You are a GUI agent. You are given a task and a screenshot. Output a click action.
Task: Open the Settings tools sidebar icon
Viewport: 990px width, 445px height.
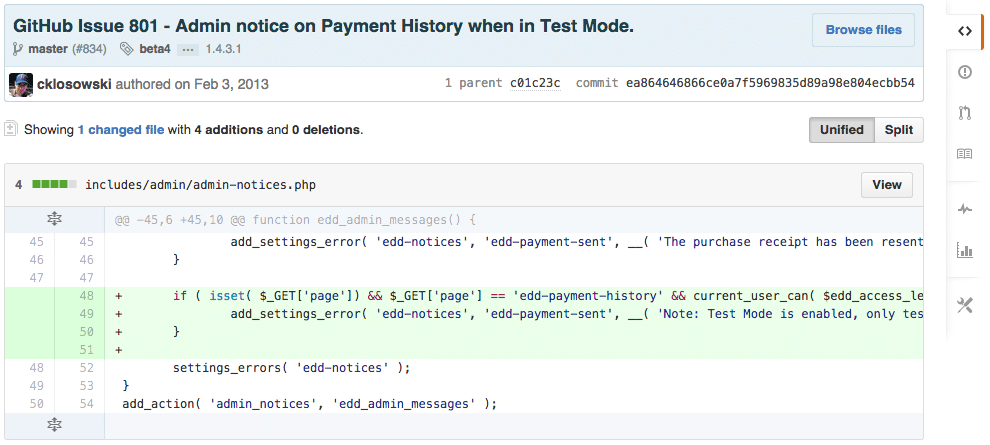964,306
